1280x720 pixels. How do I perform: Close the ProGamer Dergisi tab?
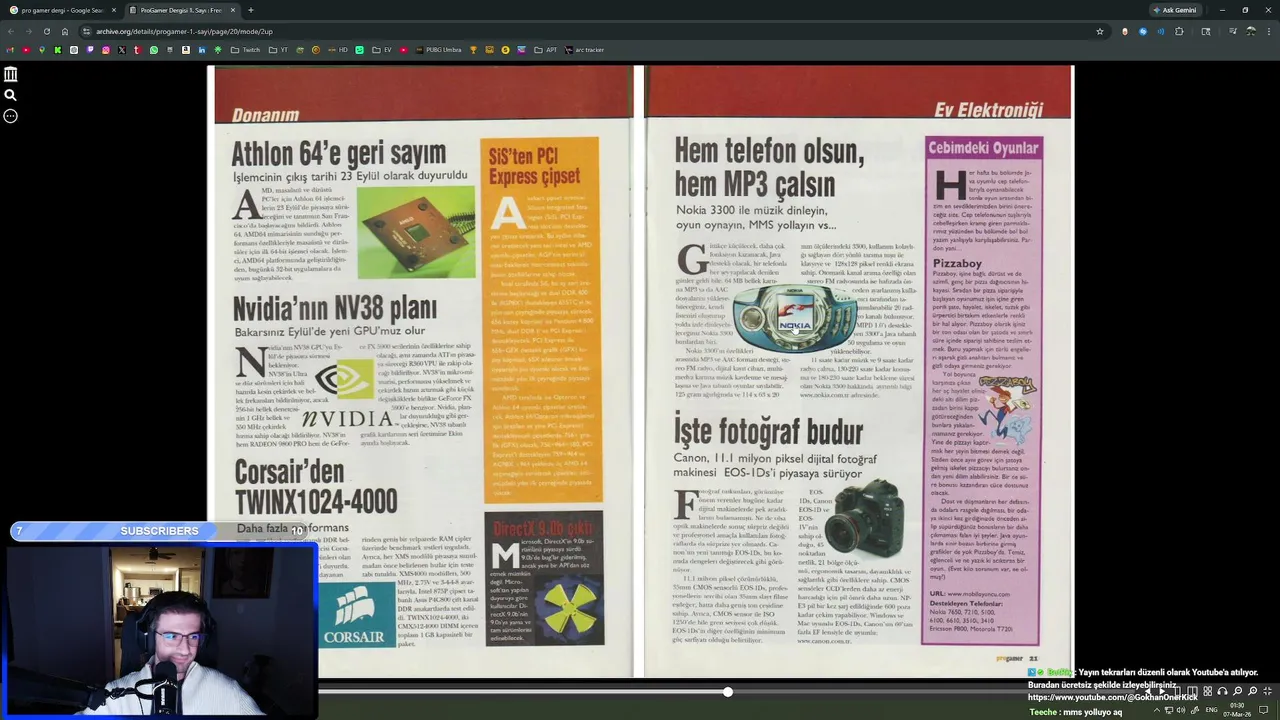tap(233, 10)
